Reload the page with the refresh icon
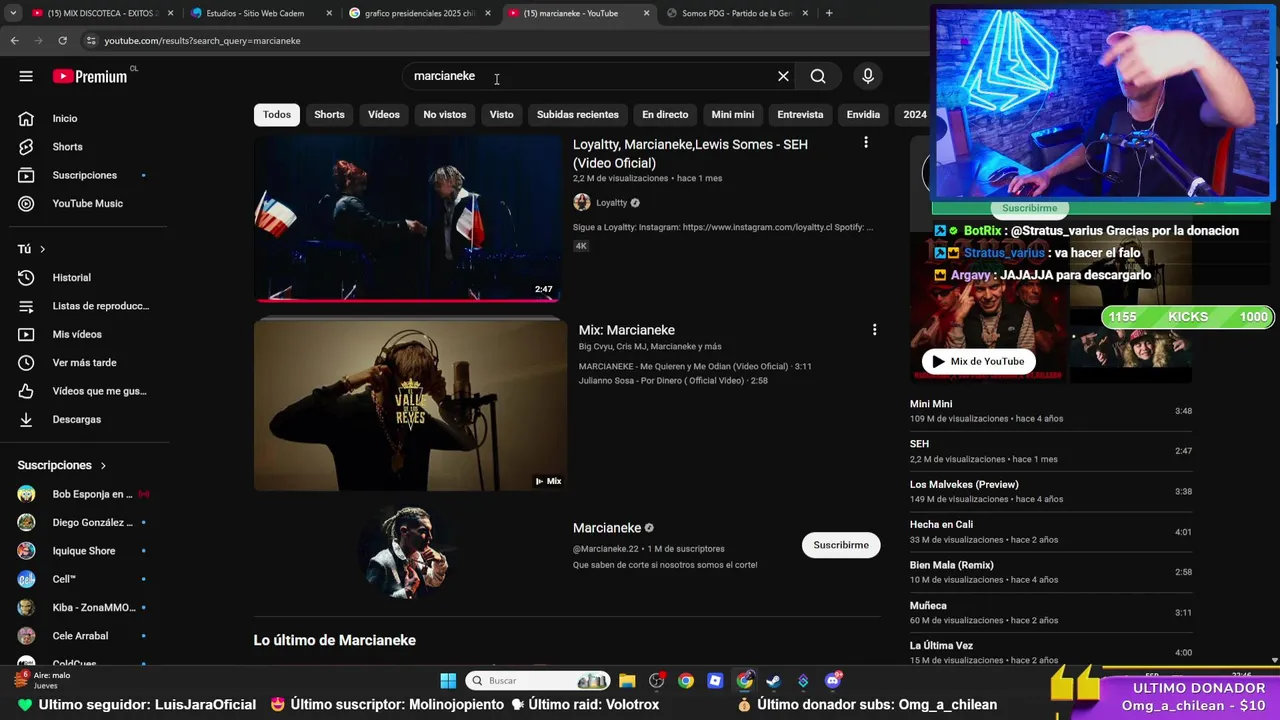Image resolution: width=1280 pixels, height=720 pixels. point(62,40)
